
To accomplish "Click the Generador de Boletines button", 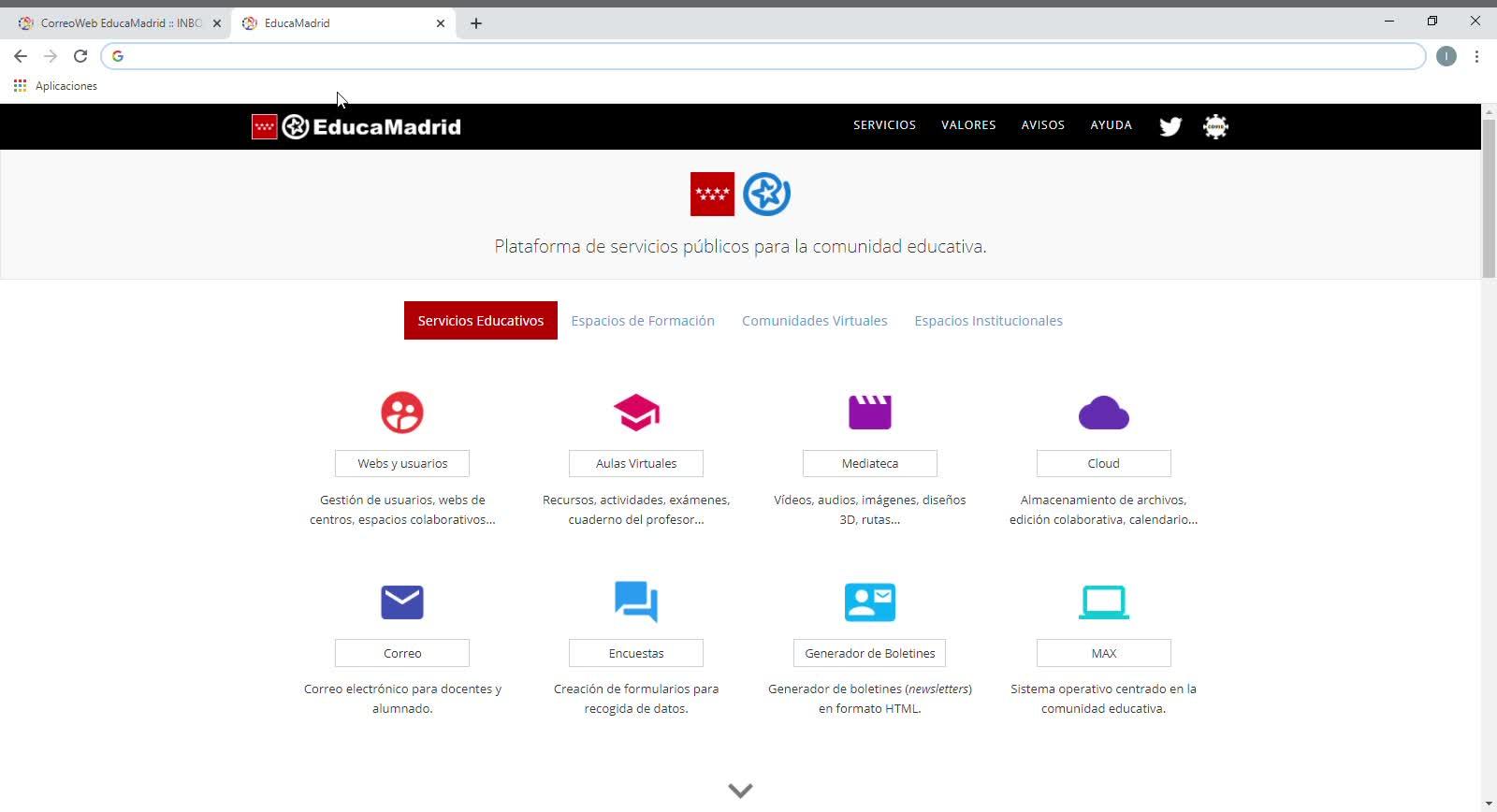I will point(870,653).
